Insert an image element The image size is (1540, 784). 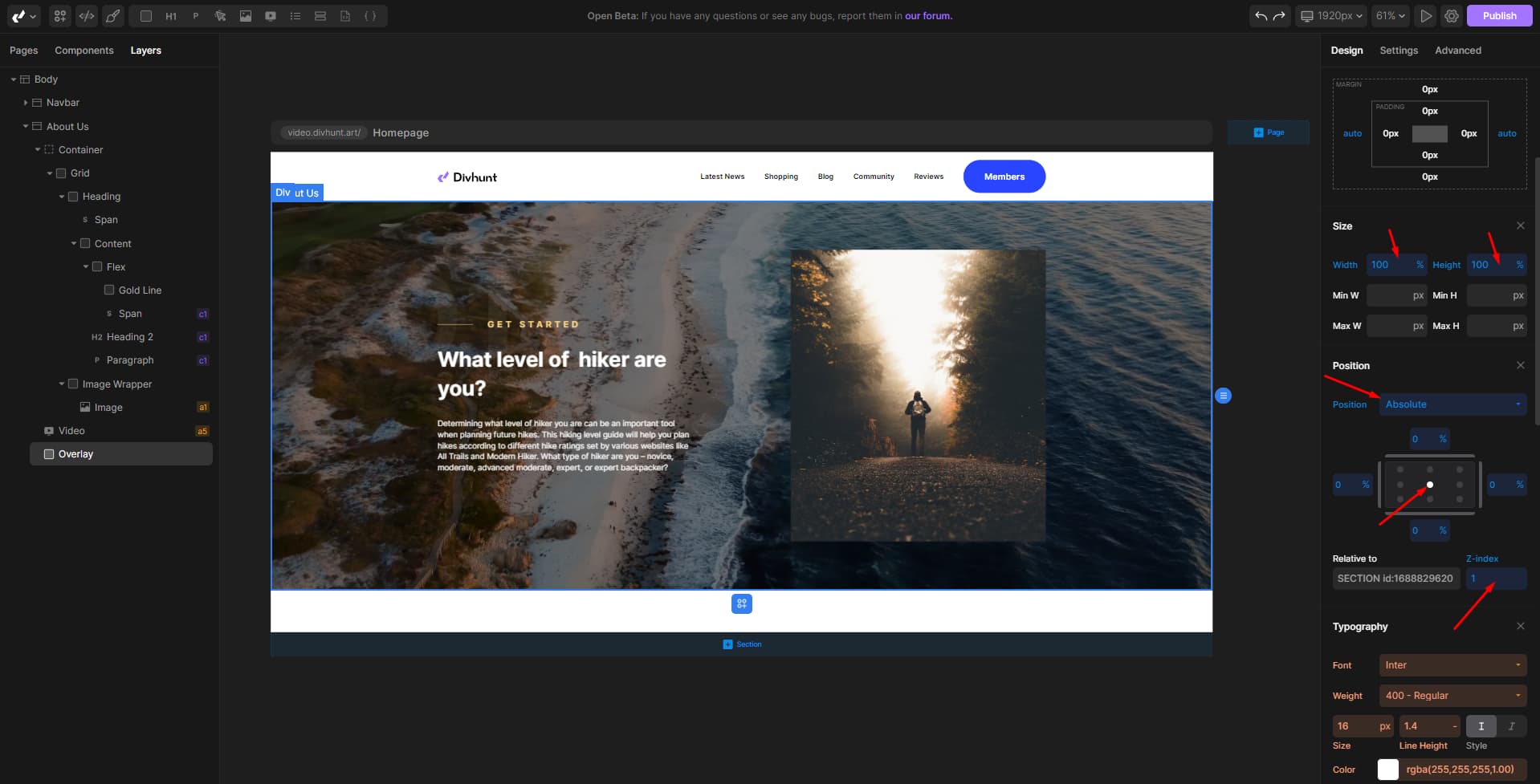point(246,16)
